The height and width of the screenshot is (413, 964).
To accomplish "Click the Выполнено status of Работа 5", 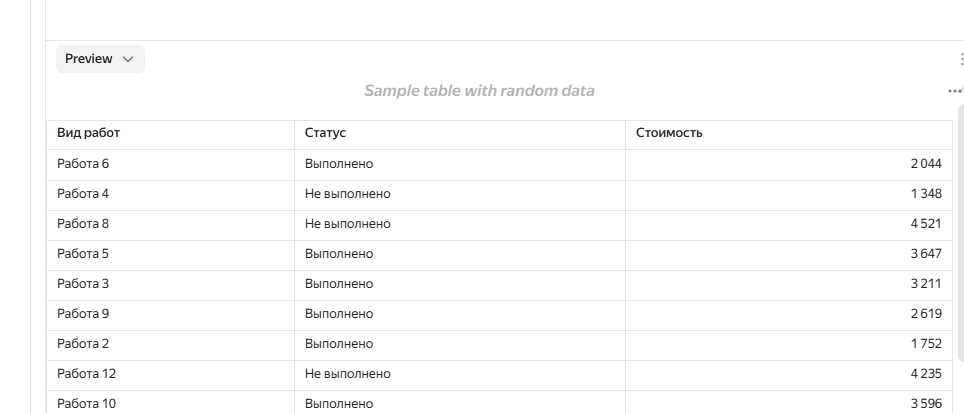I will point(339,254).
